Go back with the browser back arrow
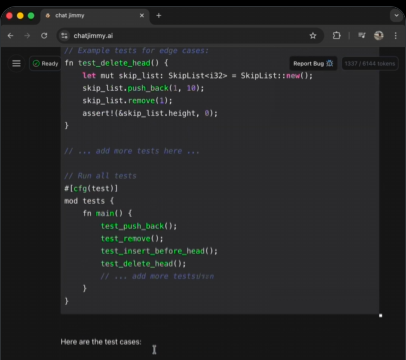This screenshot has height=360, width=406. pos(10,36)
